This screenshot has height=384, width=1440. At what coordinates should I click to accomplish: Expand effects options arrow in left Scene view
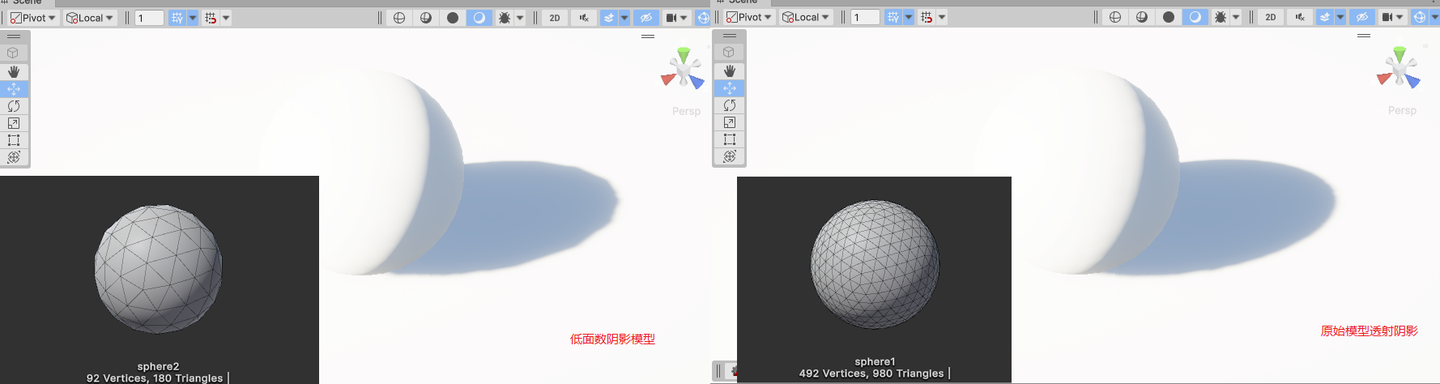(x=624, y=17)
